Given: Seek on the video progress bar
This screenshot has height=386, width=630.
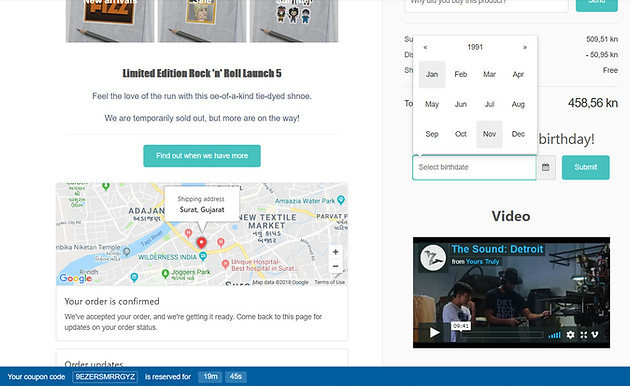Looking at the screenshot, I should [x=502, y=335].
